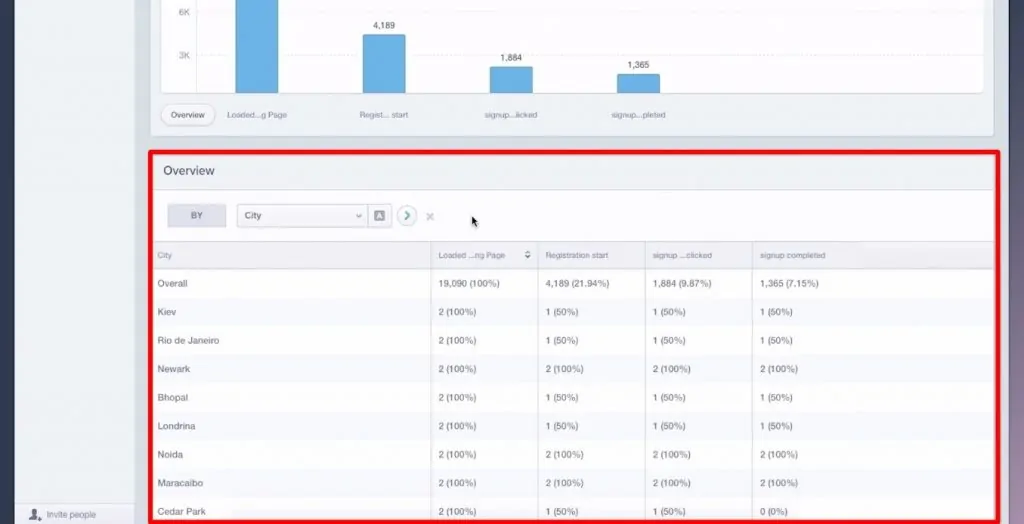This screenshot has width=1024, height=524.
Task: Select the Newark row label
Action: coord(174,369)
